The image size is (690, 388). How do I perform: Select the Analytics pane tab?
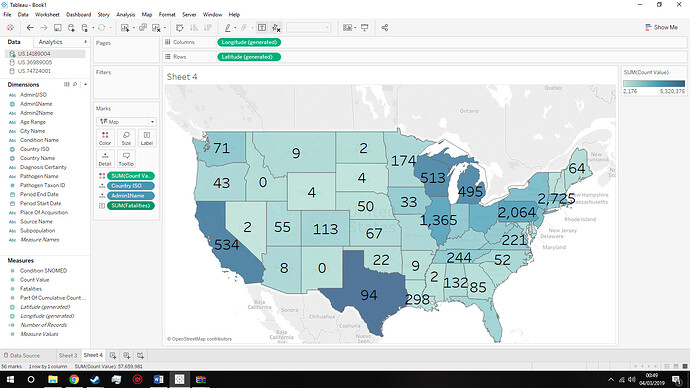50,42
